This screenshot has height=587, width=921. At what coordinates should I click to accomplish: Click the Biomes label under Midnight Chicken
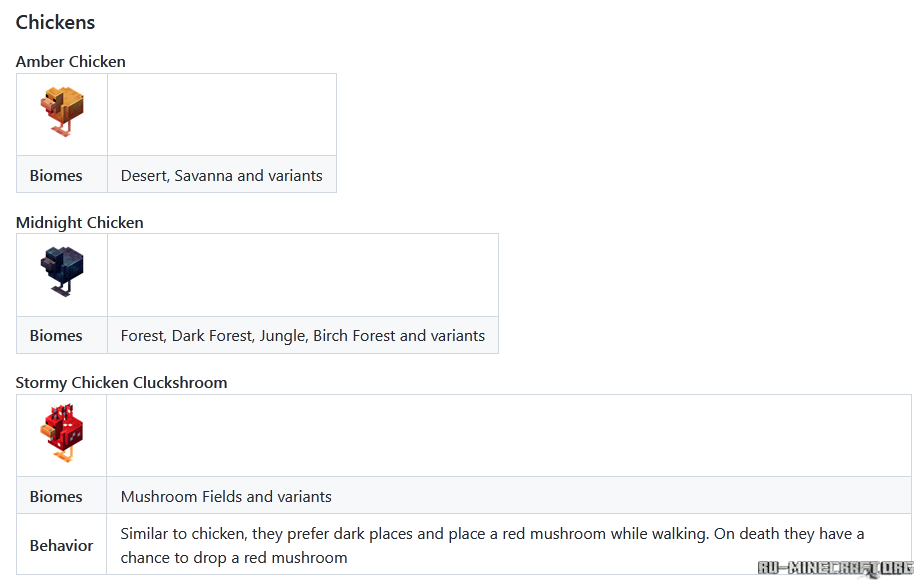[56, 336]
